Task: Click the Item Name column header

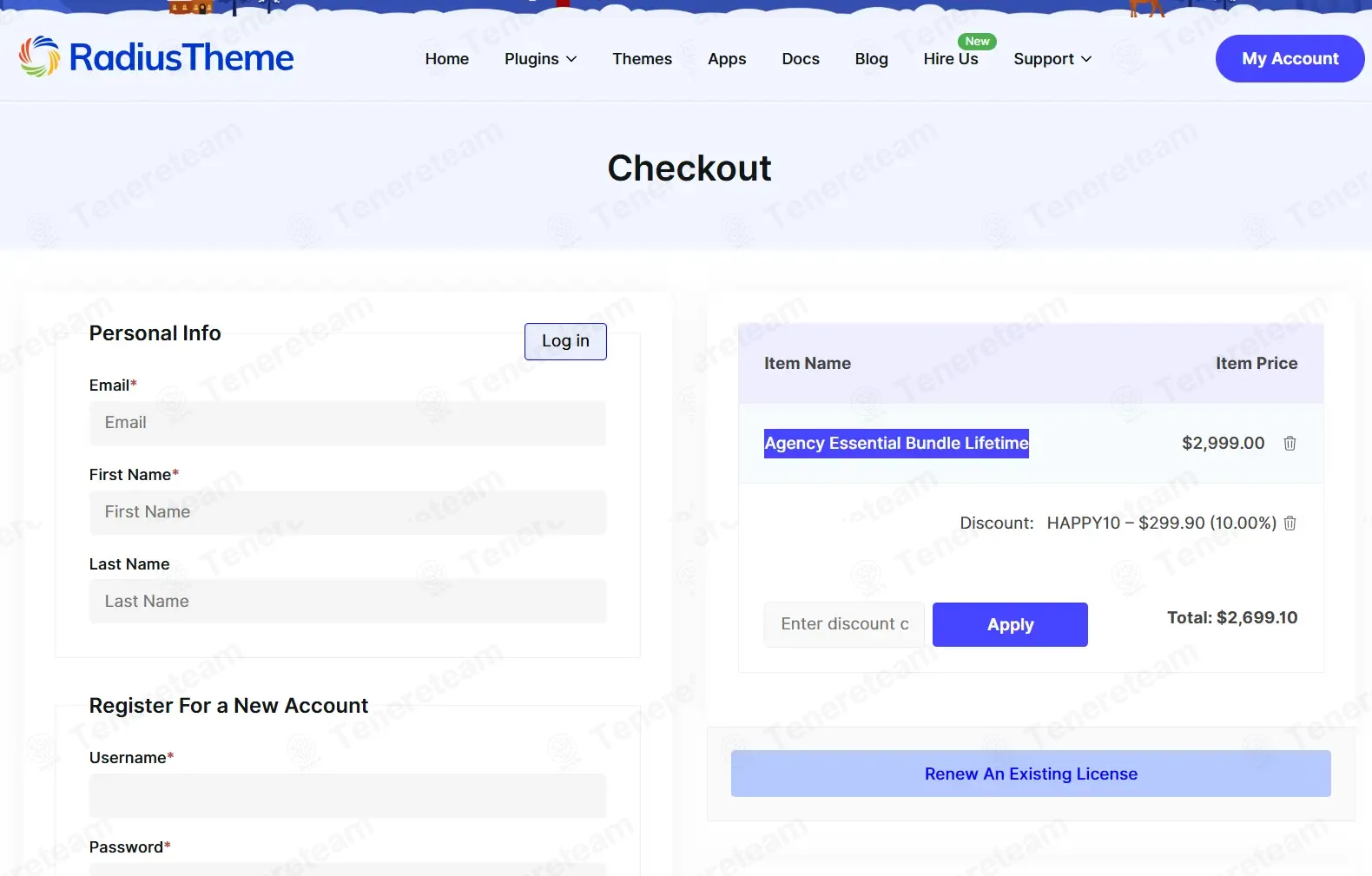Action: (x=808, y=364)
